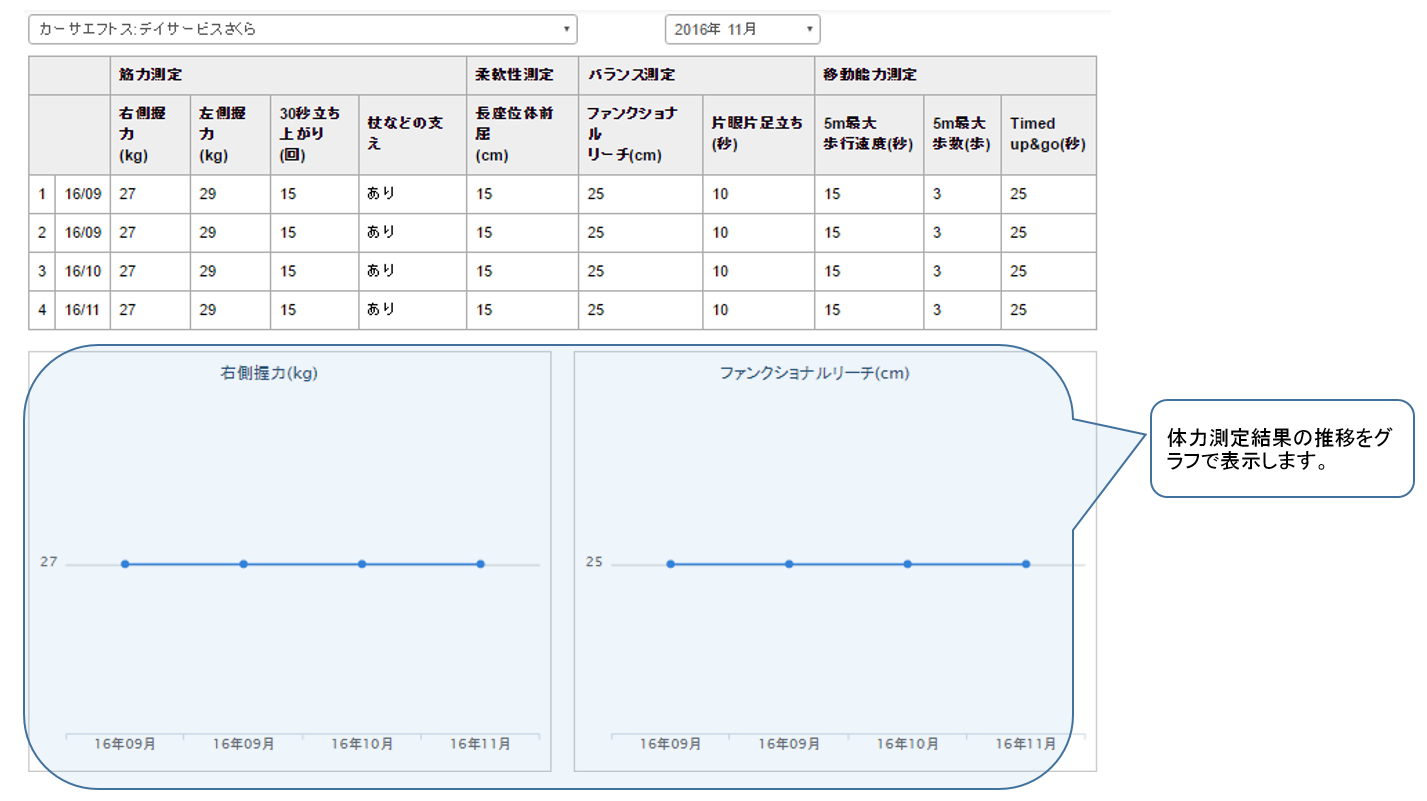The height and width of the screenshot is (801, 1427).
Task: Click the 16/10 date cell in row 3
Action: click(x=83, y=271)
